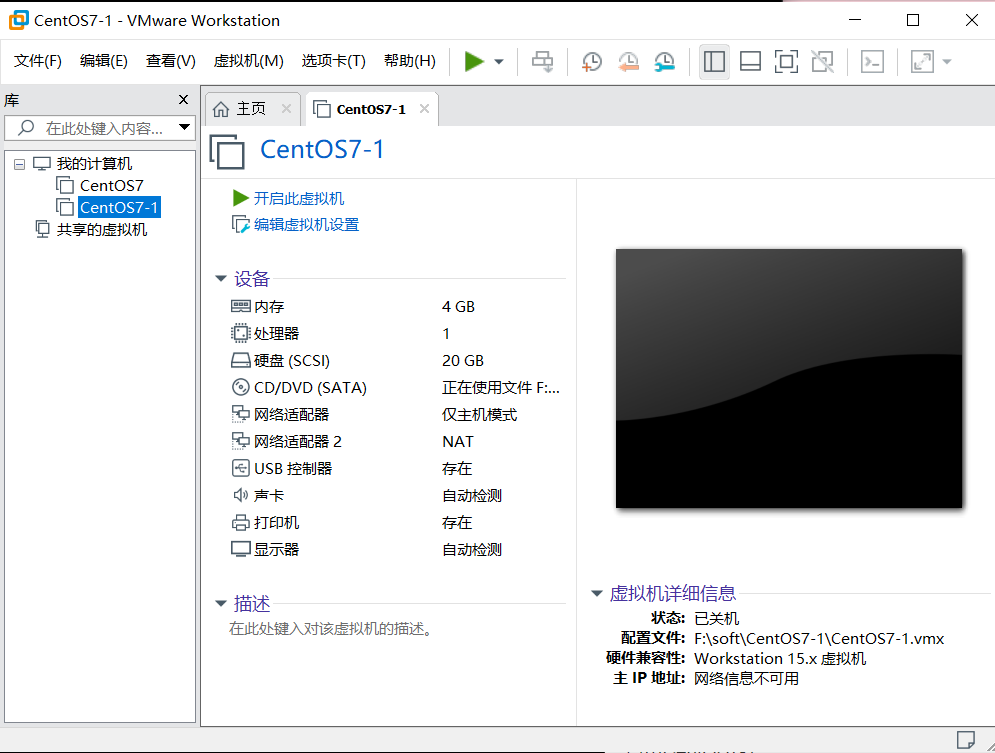Toggle the thumbnail bar display
995x753 pixels.
[750, 61]
